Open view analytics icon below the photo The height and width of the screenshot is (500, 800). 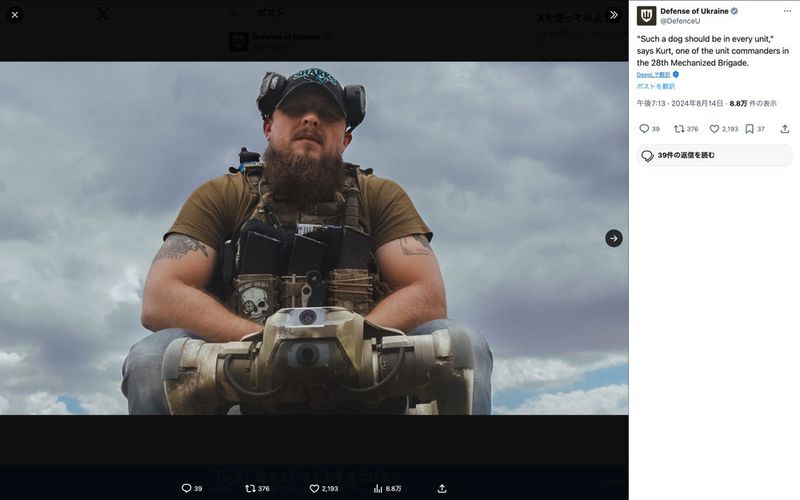(378, 488)
